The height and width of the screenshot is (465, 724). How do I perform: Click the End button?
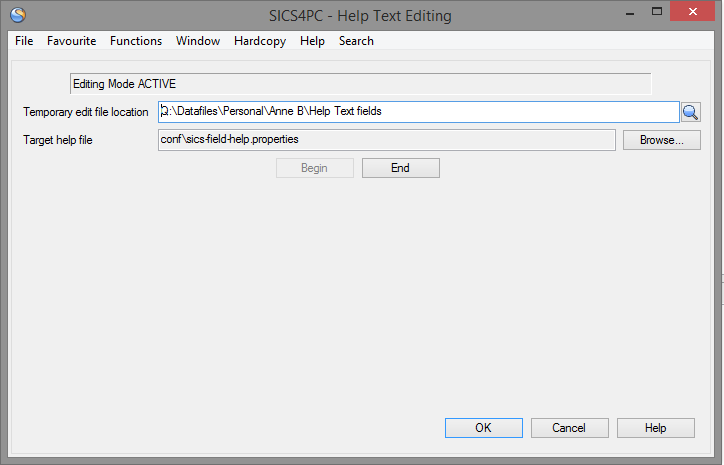pos(400,168)
